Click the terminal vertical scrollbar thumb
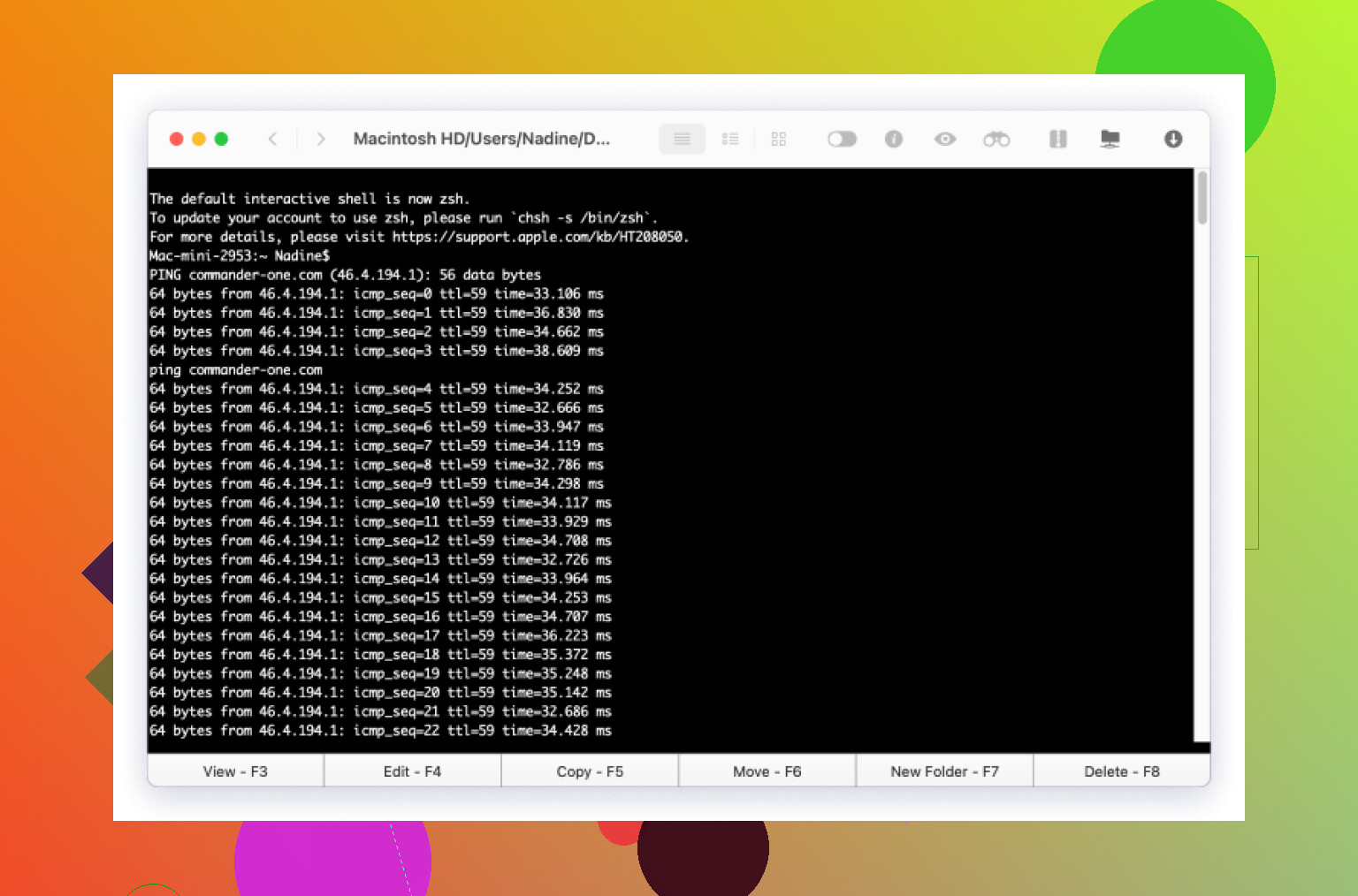Image resolution: width=1358 pixels, height=896 pixels. pyautogui.click(x=1202, y=198)
